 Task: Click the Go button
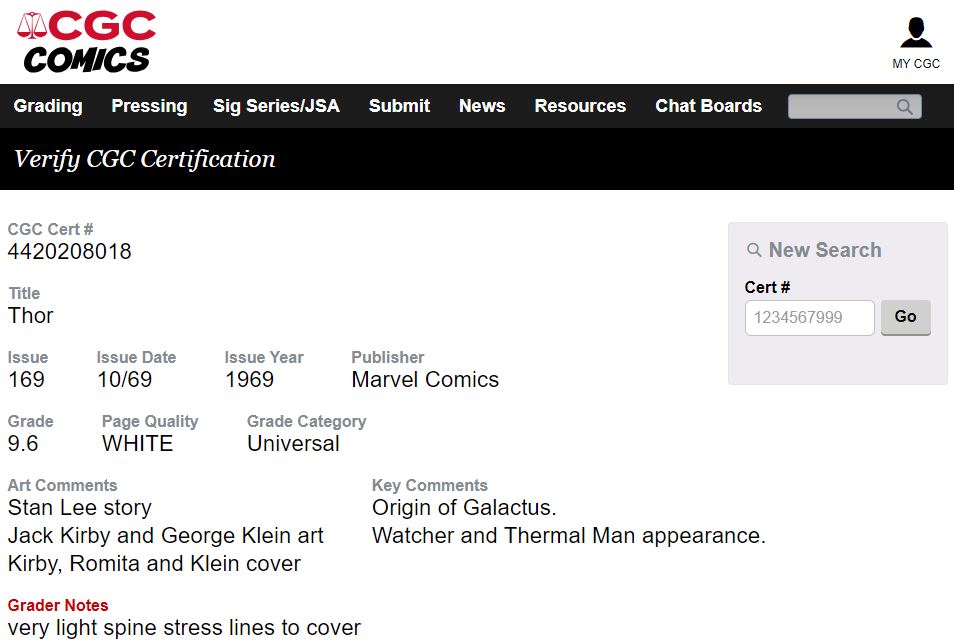tap(905, 317)
